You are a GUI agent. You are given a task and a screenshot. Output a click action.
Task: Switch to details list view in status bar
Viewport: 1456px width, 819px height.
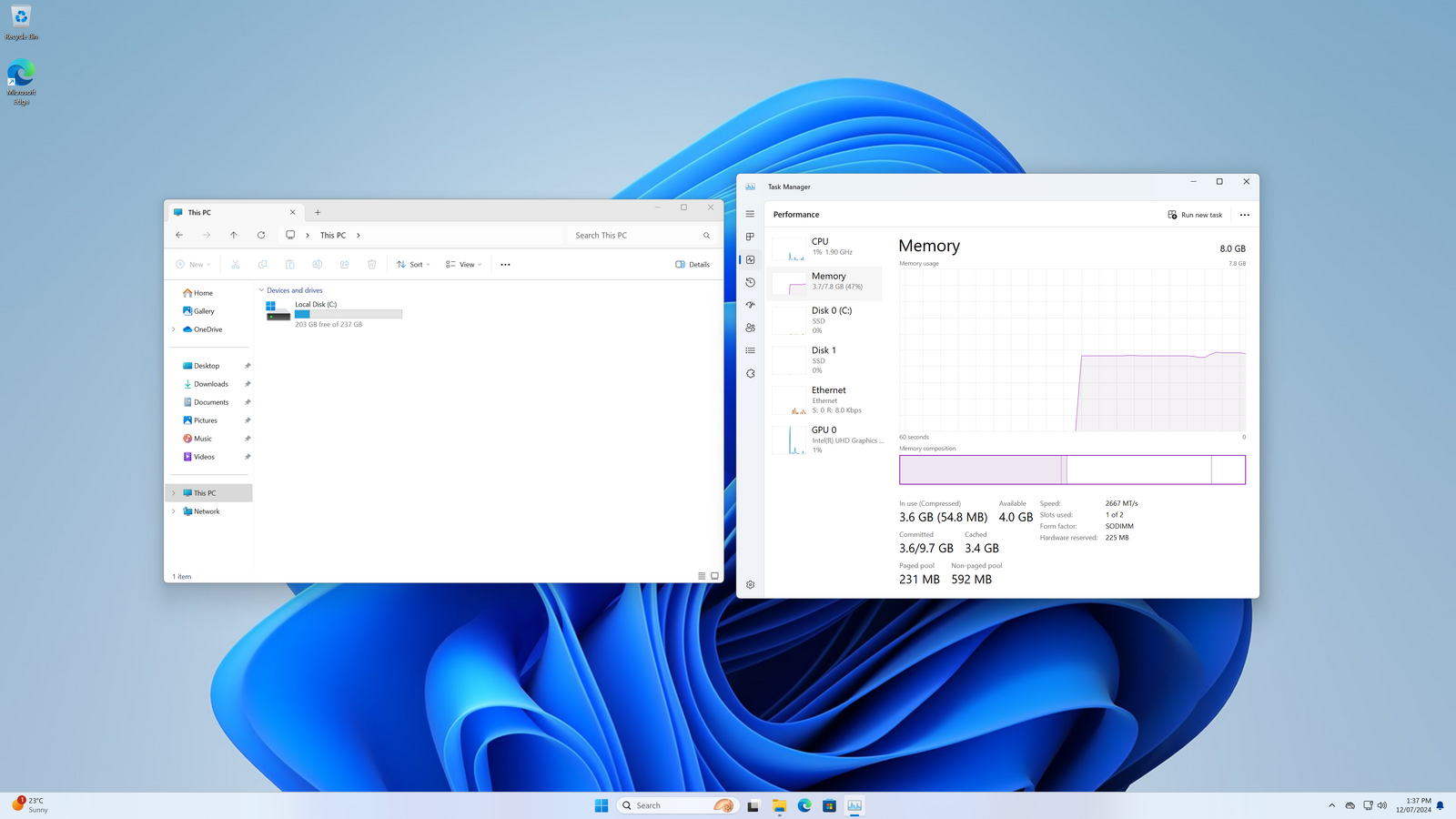pos(702,576)
